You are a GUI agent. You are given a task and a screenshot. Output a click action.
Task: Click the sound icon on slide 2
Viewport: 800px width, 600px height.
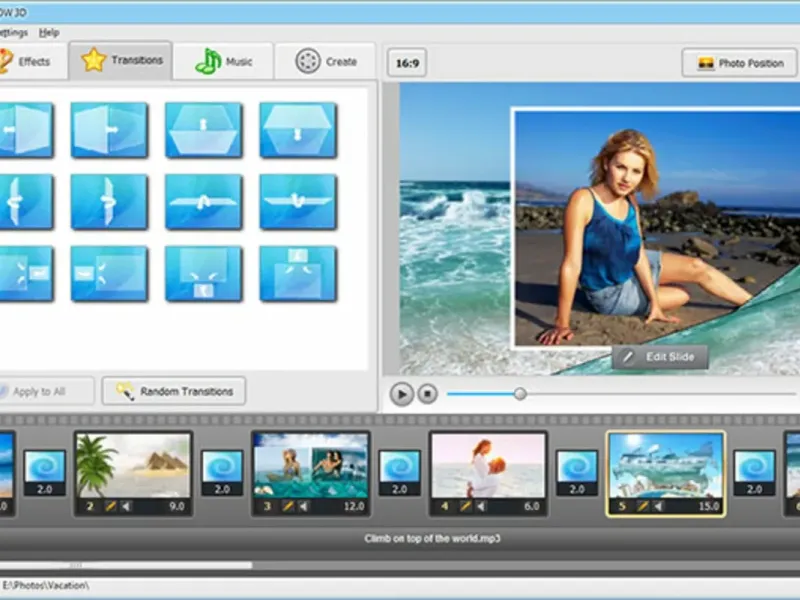126,506
